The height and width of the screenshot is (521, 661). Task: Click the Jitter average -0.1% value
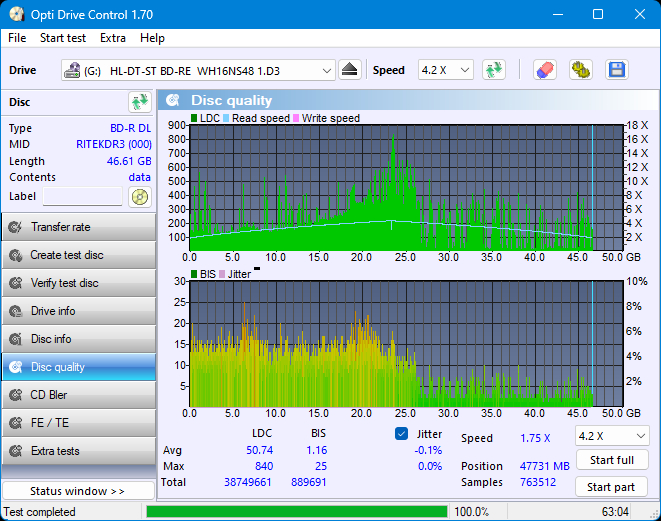pos(428,450)
